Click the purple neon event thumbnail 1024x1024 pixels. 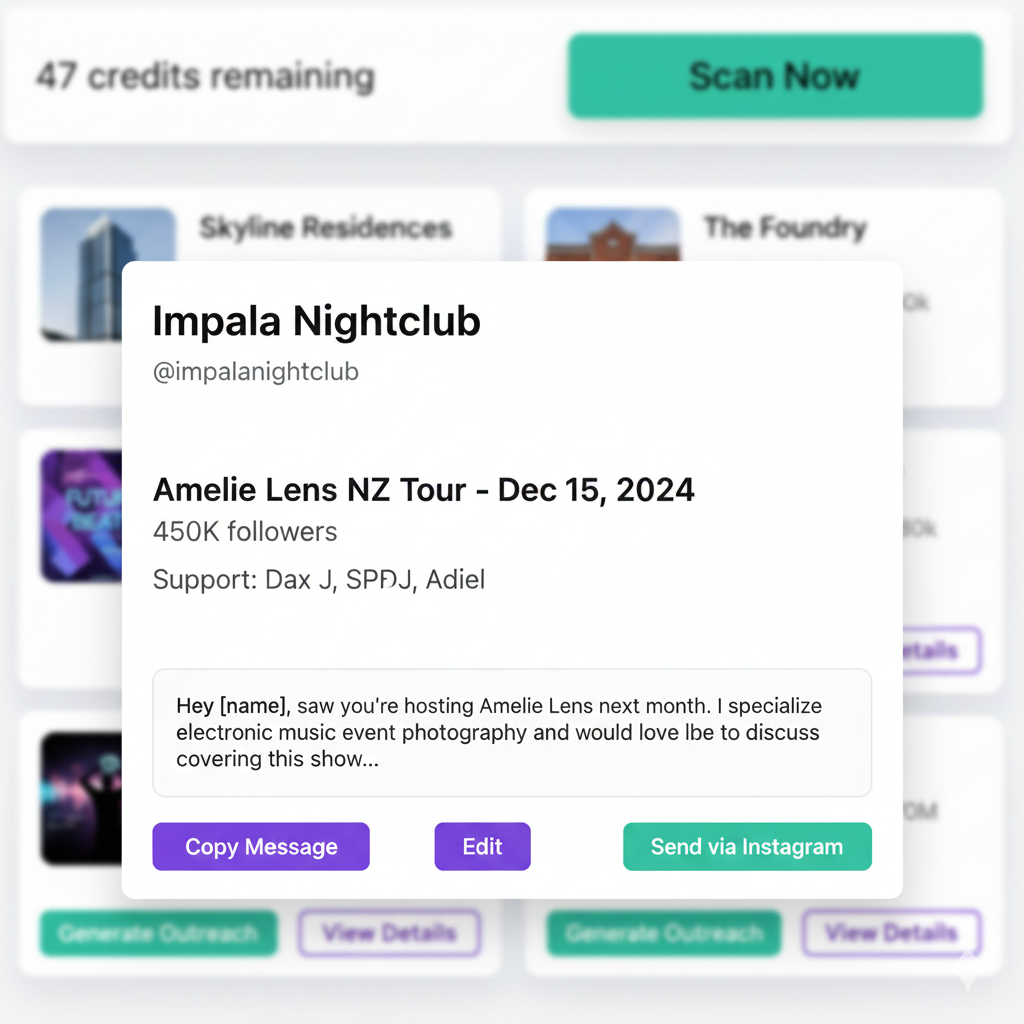point(80,515)
